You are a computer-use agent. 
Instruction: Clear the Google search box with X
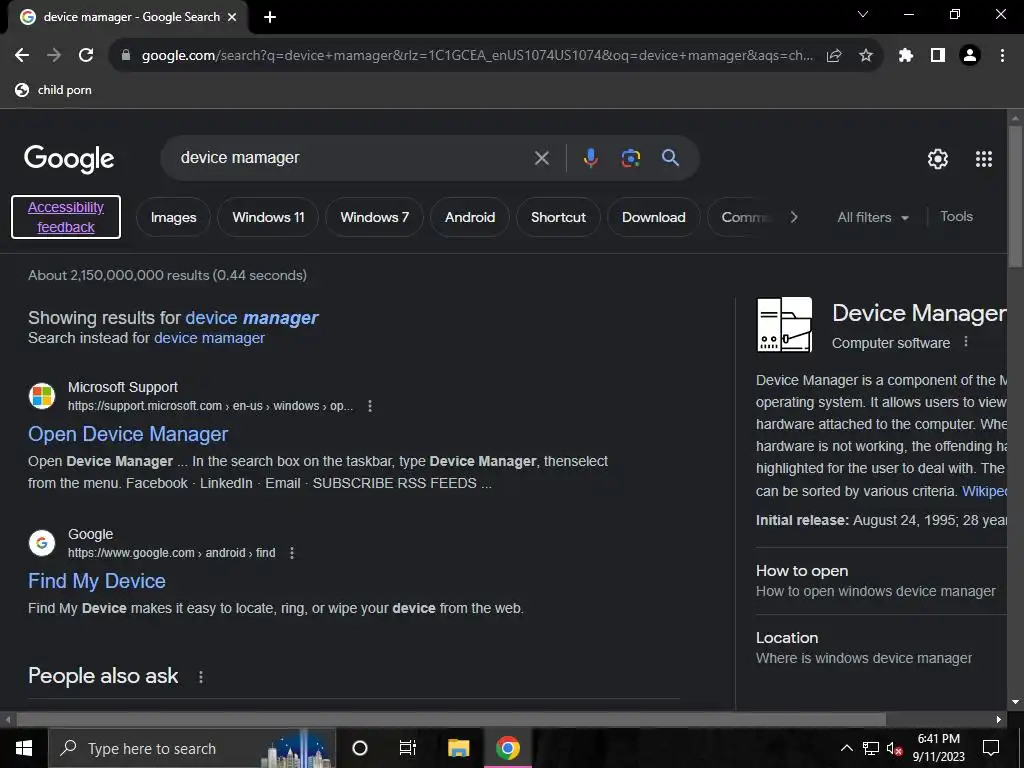point(541,158)
